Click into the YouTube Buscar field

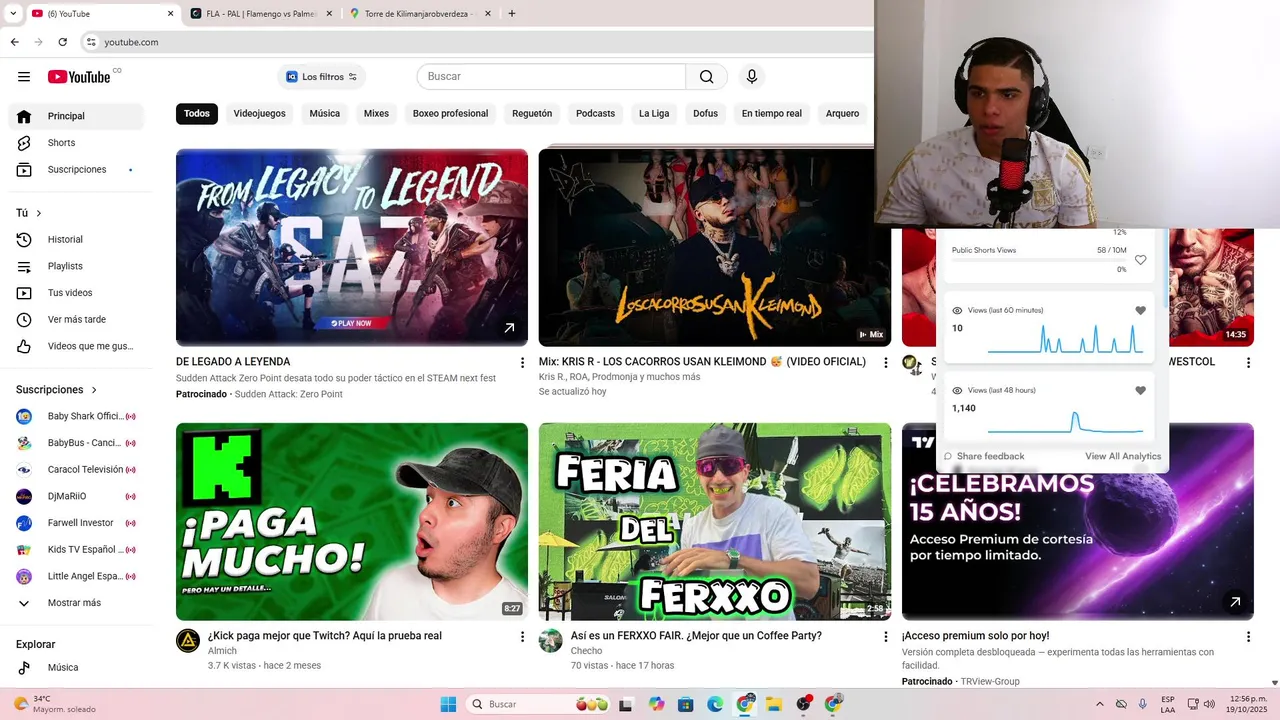click(551, 77)
